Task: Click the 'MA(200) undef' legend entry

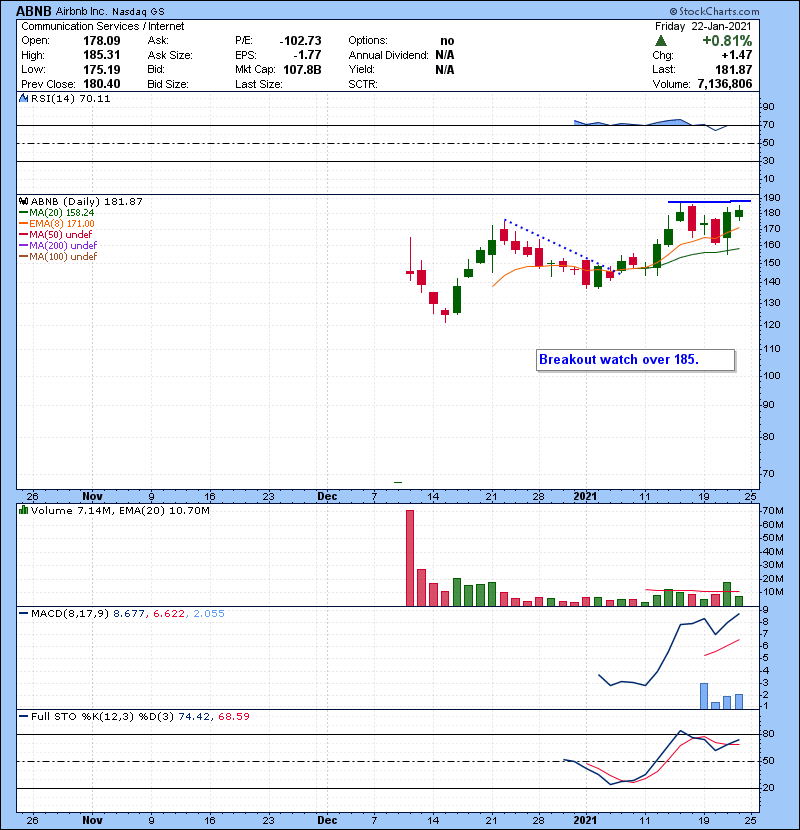Action: tap(63, 245)
